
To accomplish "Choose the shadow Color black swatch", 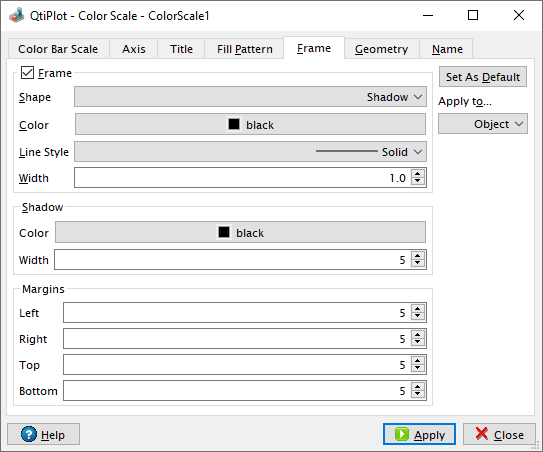I will click(x=240, y=232).
